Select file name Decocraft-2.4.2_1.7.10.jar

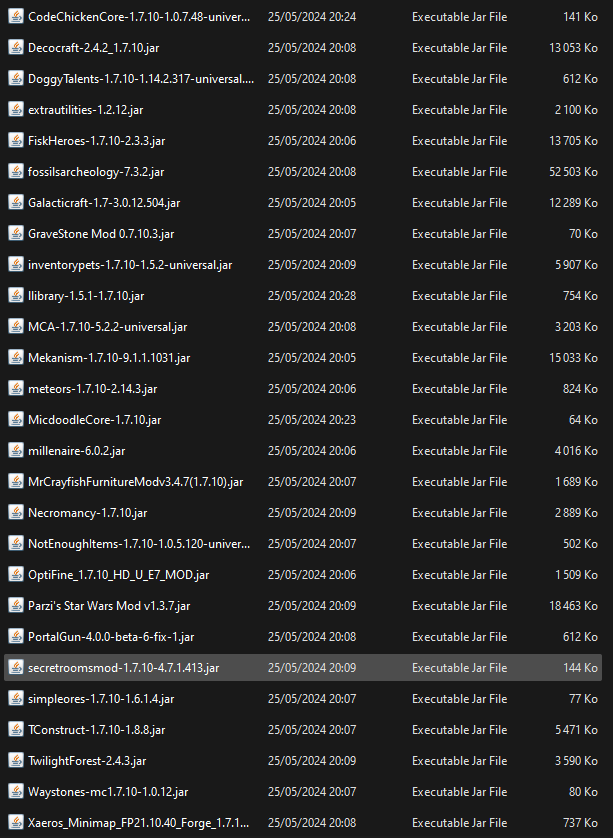[94, 48]
